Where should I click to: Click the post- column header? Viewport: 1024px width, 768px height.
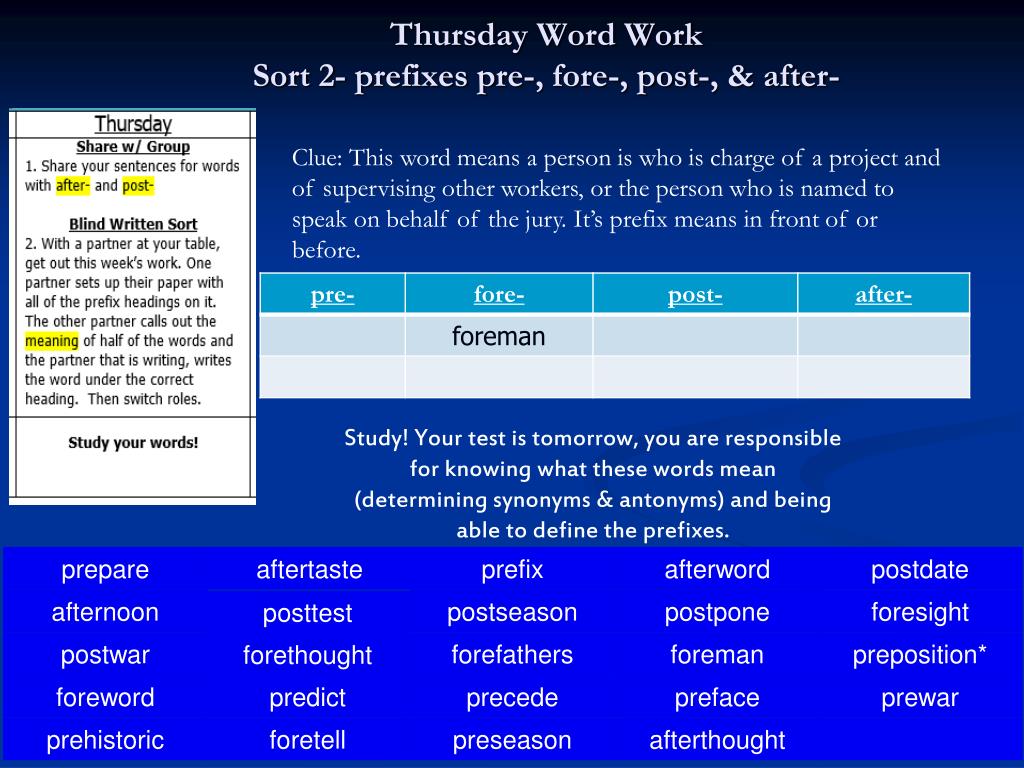(x=695, y=295)
